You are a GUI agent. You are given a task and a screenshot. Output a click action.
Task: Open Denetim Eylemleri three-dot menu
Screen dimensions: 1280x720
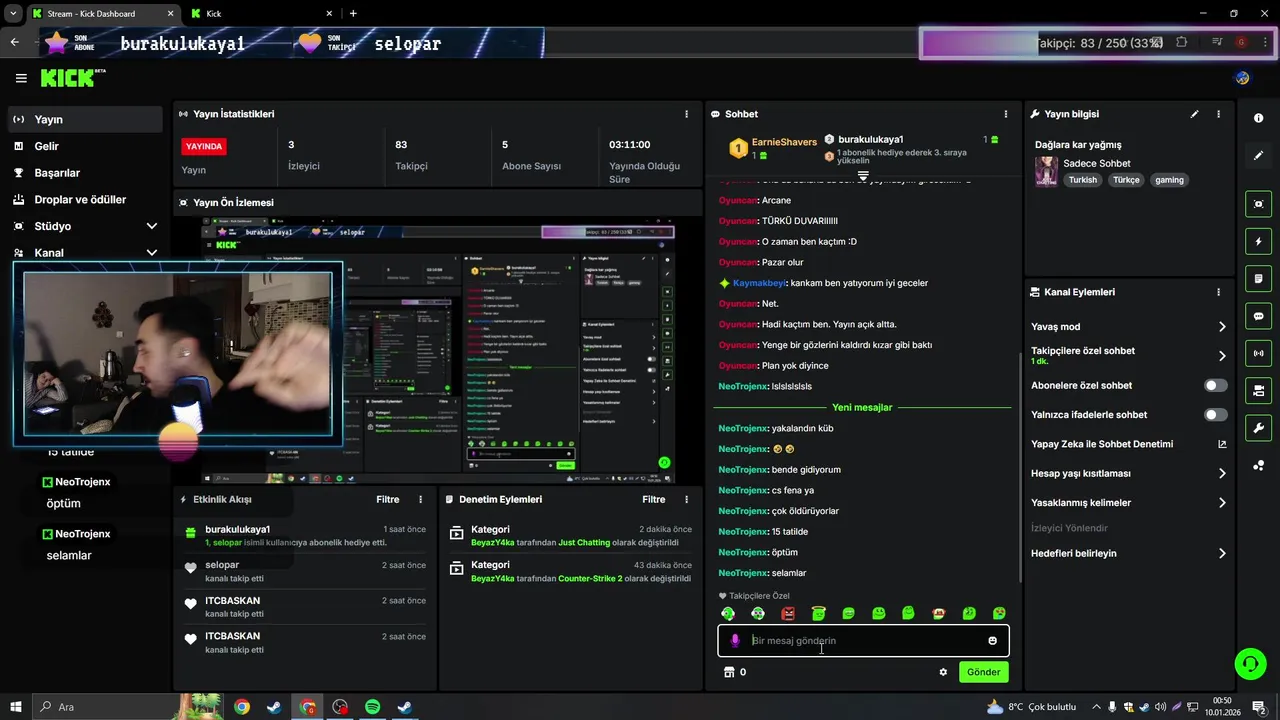686,499
